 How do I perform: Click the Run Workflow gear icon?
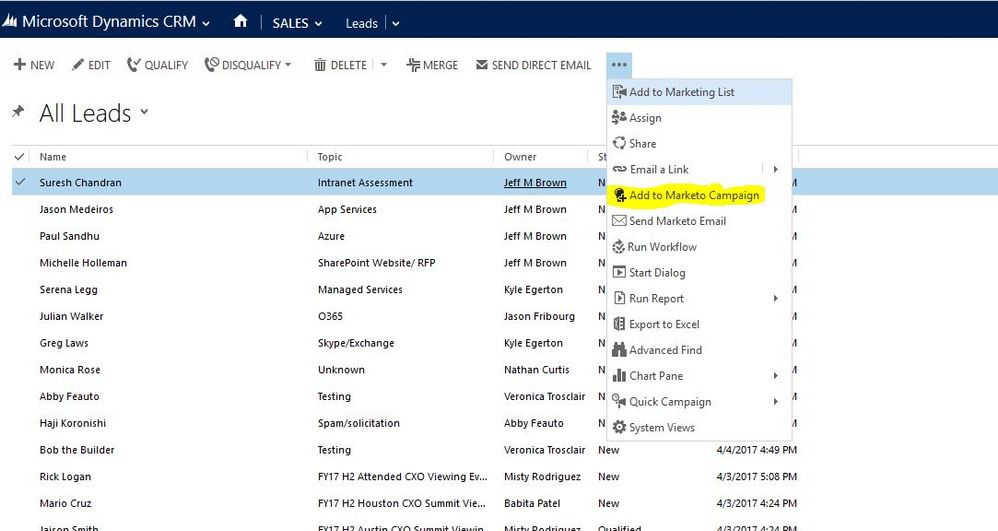[x=619, y=247]
